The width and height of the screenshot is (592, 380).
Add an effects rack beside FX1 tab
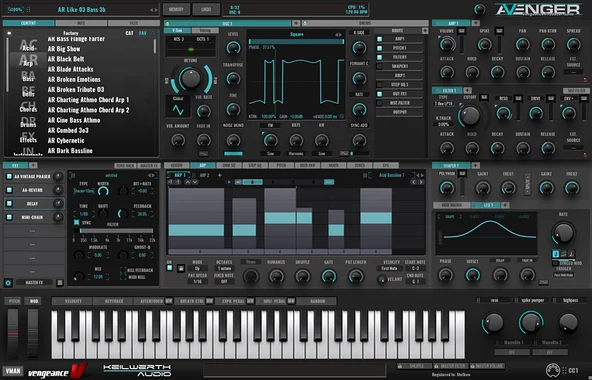tap(33, 165)
